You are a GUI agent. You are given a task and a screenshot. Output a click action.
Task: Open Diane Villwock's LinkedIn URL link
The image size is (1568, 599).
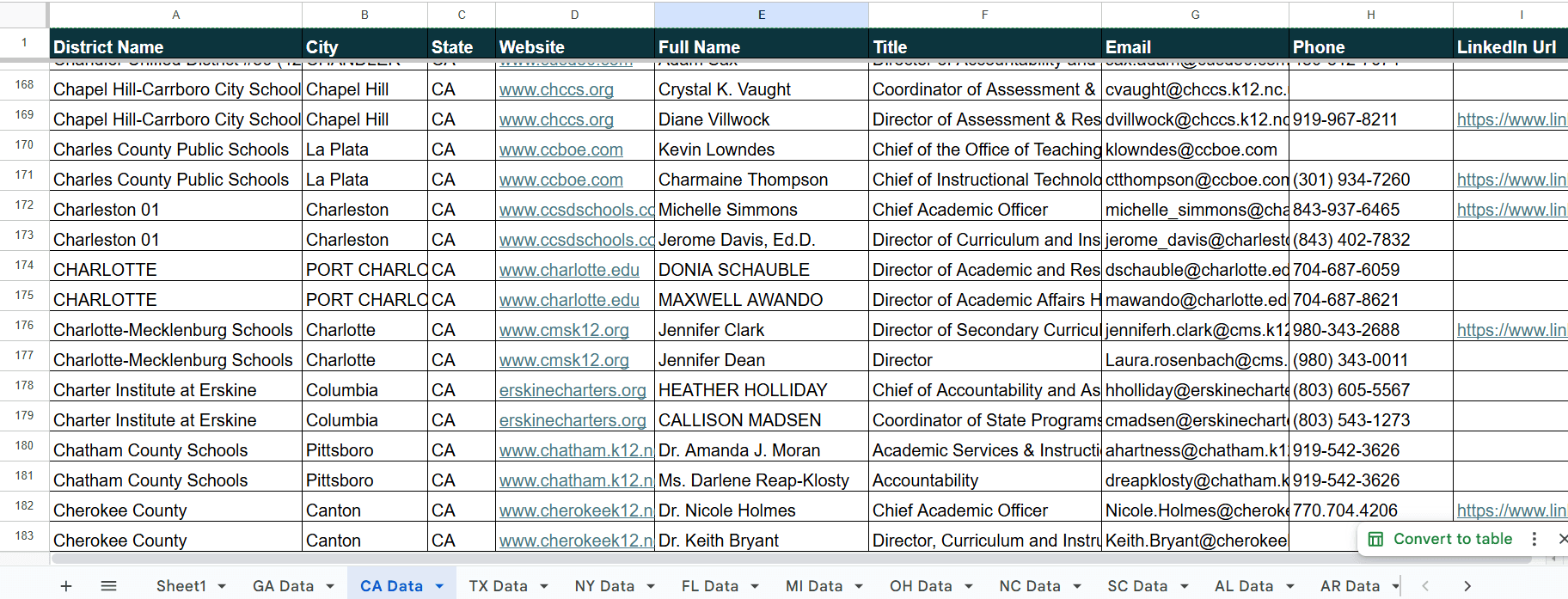point(1510,119)
